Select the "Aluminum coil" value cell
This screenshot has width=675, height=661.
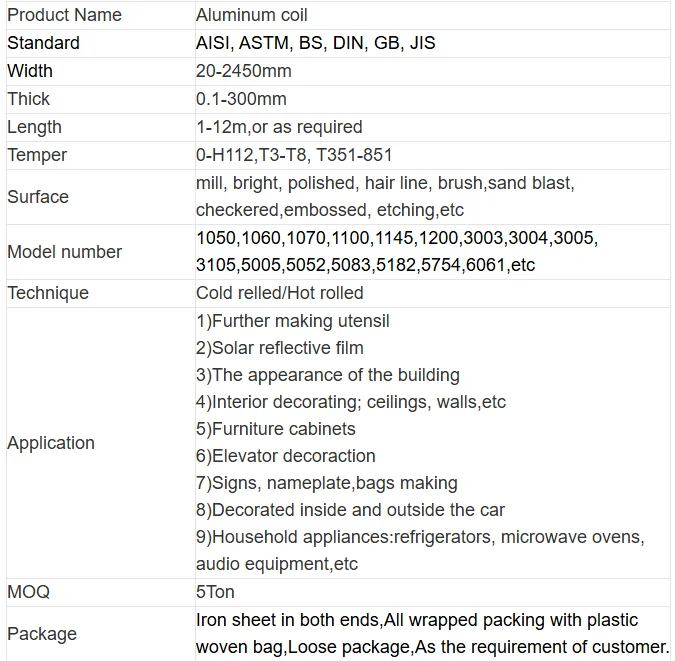point(252,15)
